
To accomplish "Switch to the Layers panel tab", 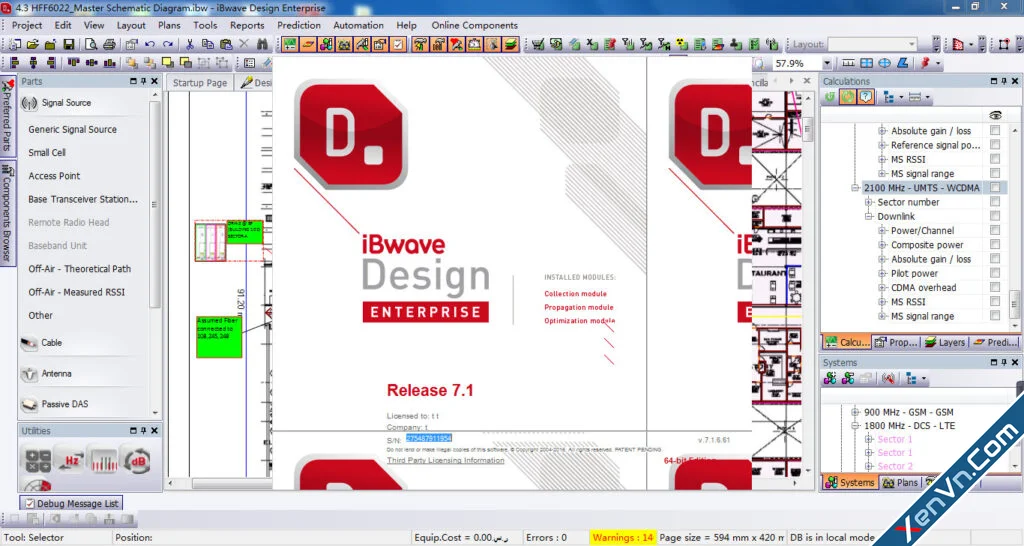I will click(x=944, y=342).
